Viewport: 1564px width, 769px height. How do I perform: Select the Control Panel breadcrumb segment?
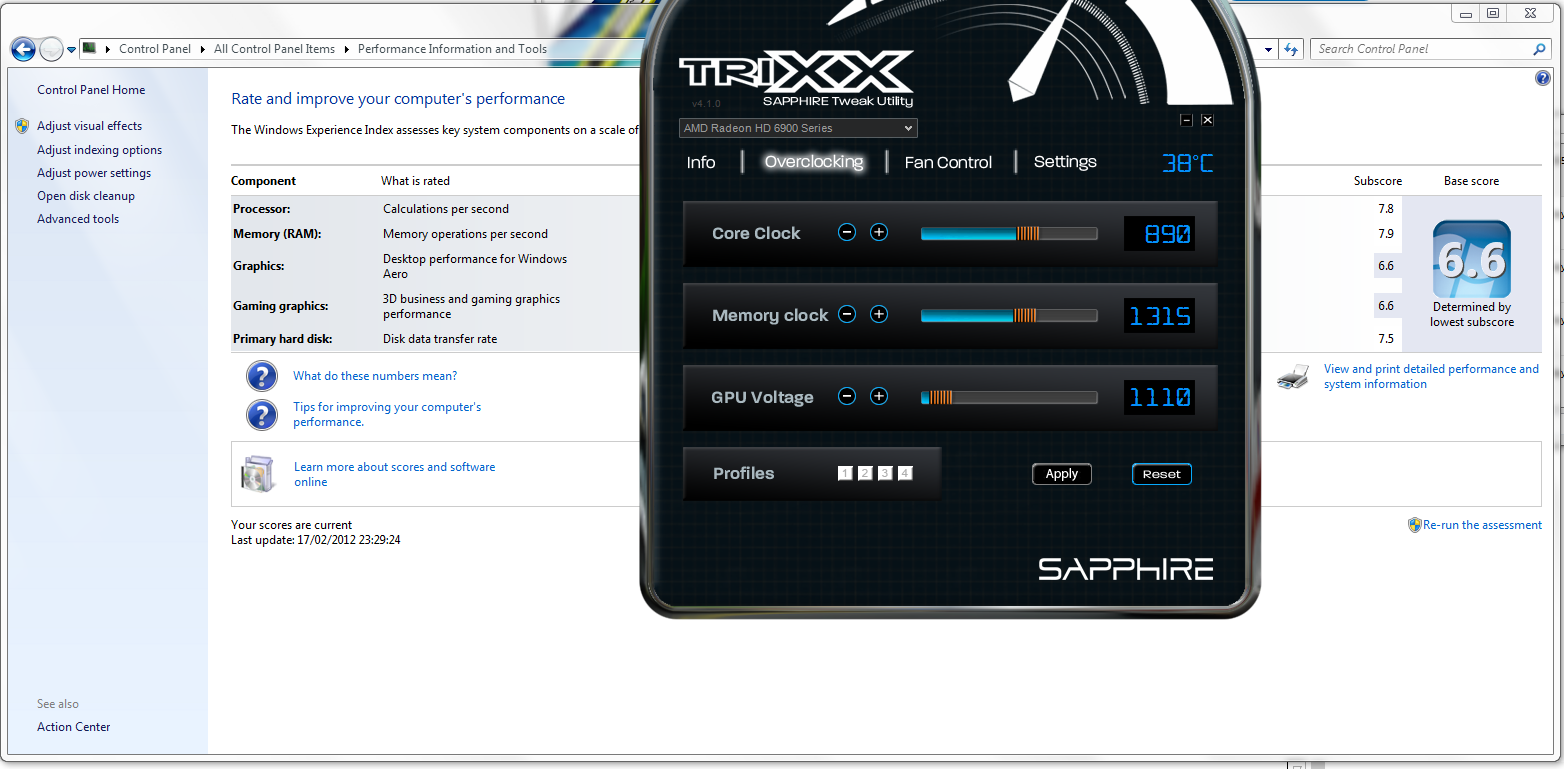154,49
